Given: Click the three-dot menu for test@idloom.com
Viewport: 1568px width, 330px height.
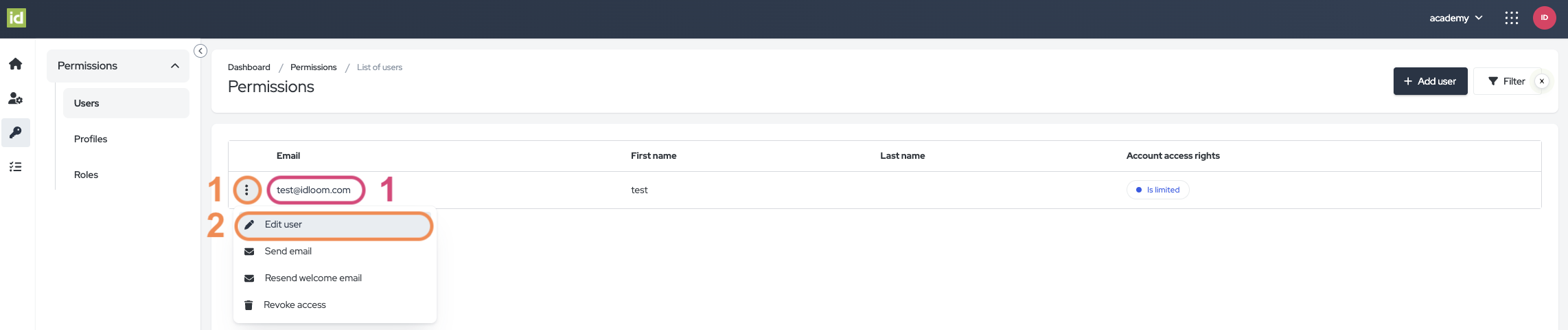Looking at the screenshot, I should click(x=246, y=190).
